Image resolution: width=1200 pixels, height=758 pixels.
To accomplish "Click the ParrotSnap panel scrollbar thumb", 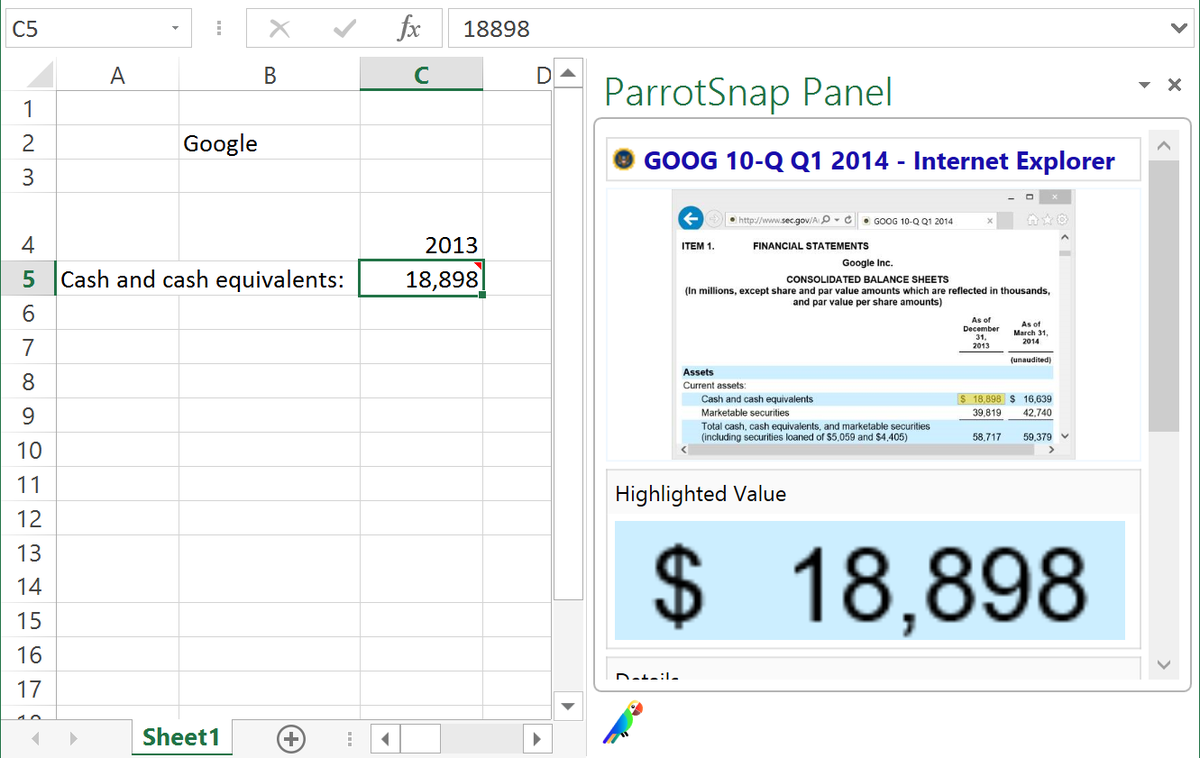I will click(x=1163, y=295).
